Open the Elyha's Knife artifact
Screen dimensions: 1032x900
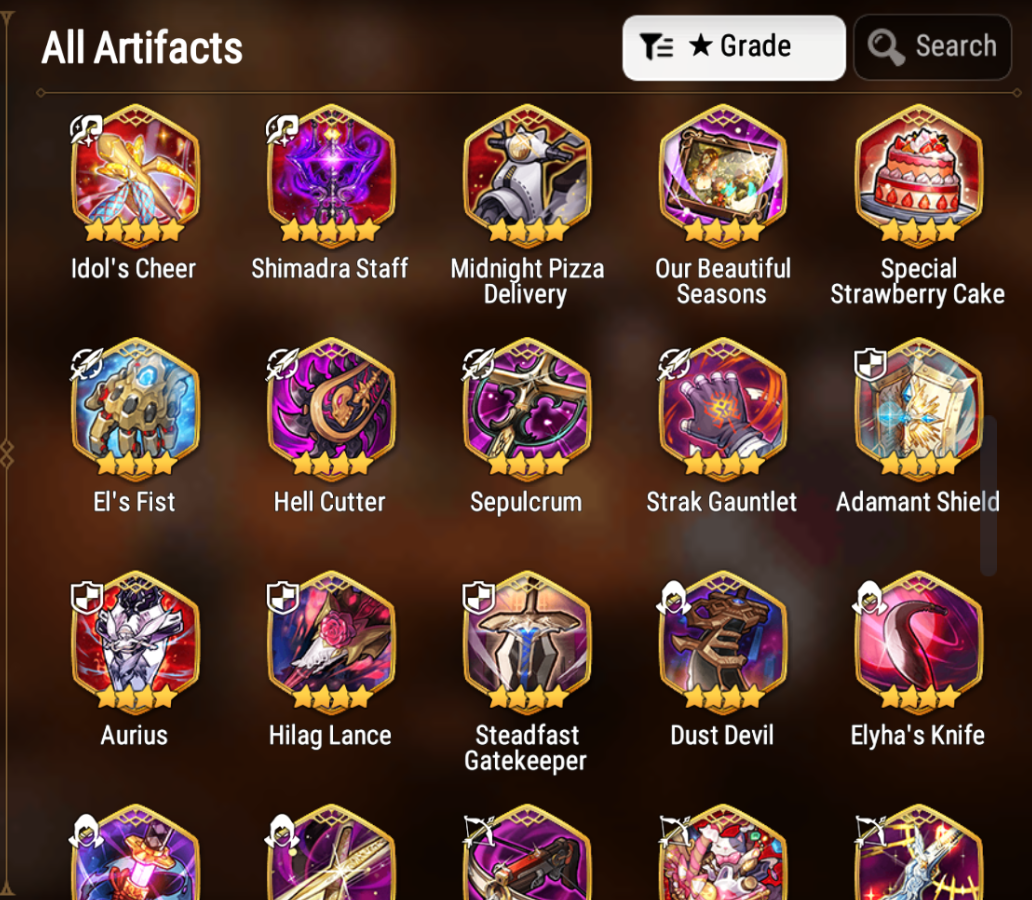pos(919,643)
